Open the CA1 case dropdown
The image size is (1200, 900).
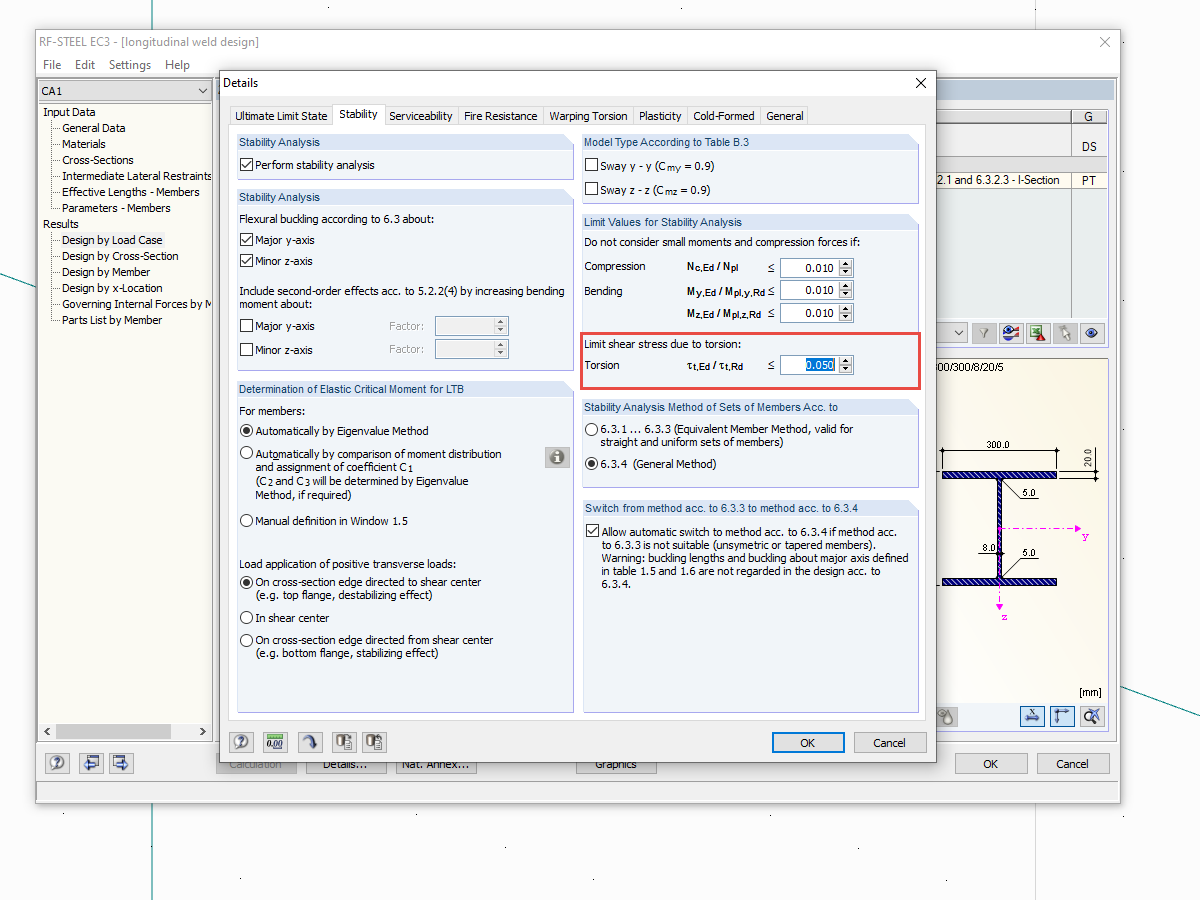(x=204, y=90)
